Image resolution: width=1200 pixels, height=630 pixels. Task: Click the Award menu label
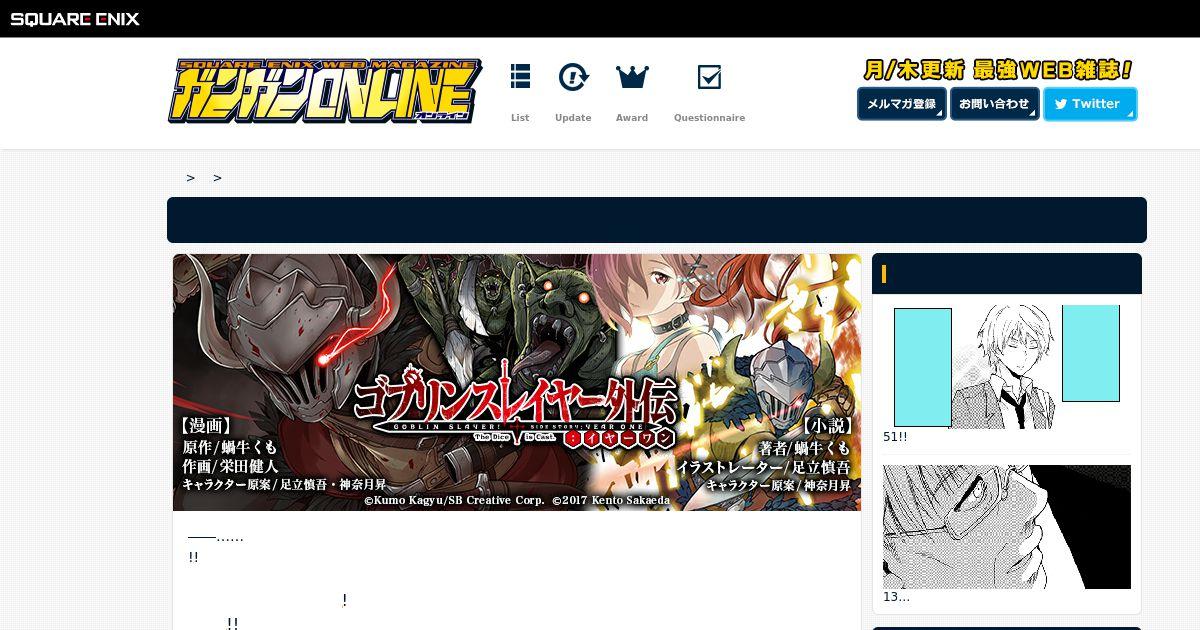(x=632, y=118)
